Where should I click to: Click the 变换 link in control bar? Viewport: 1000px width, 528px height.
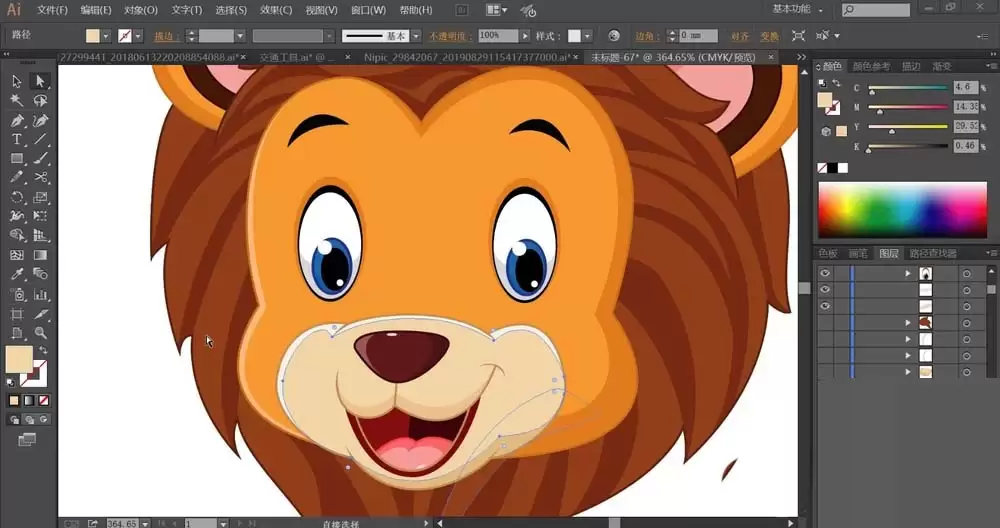[x=768, y=36]
